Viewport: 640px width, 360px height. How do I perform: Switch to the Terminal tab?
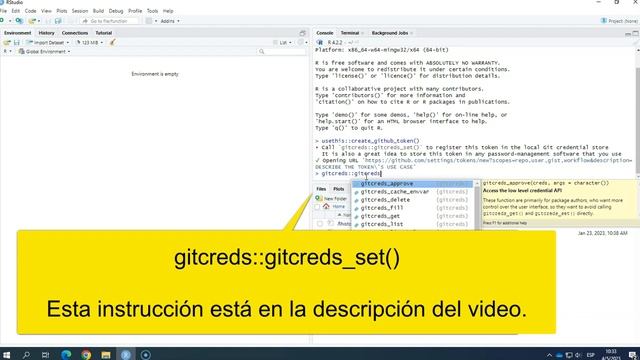(x=350, y=33)
